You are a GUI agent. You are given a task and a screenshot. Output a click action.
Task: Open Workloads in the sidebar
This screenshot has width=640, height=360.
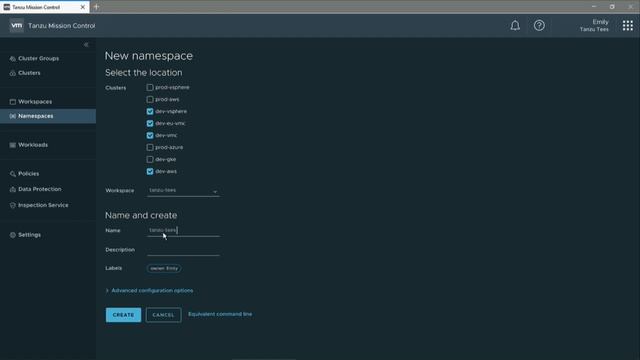[x=33, y=145]
